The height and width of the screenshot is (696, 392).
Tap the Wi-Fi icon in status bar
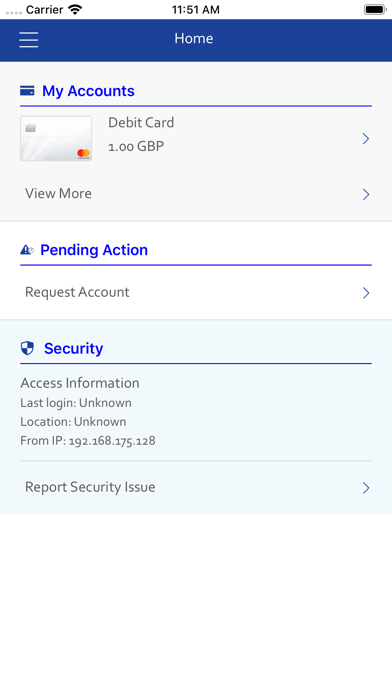[x=76, y=9]
